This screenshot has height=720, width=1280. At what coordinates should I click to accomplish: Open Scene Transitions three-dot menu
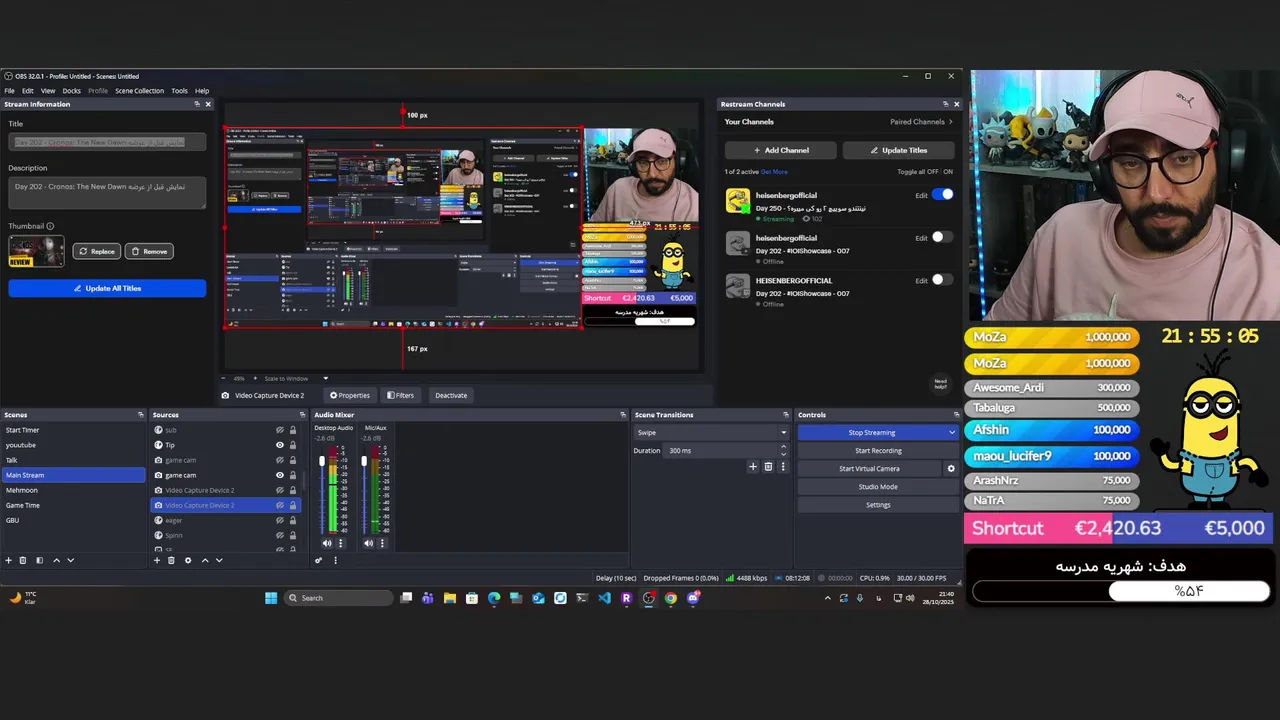(782, 467)
